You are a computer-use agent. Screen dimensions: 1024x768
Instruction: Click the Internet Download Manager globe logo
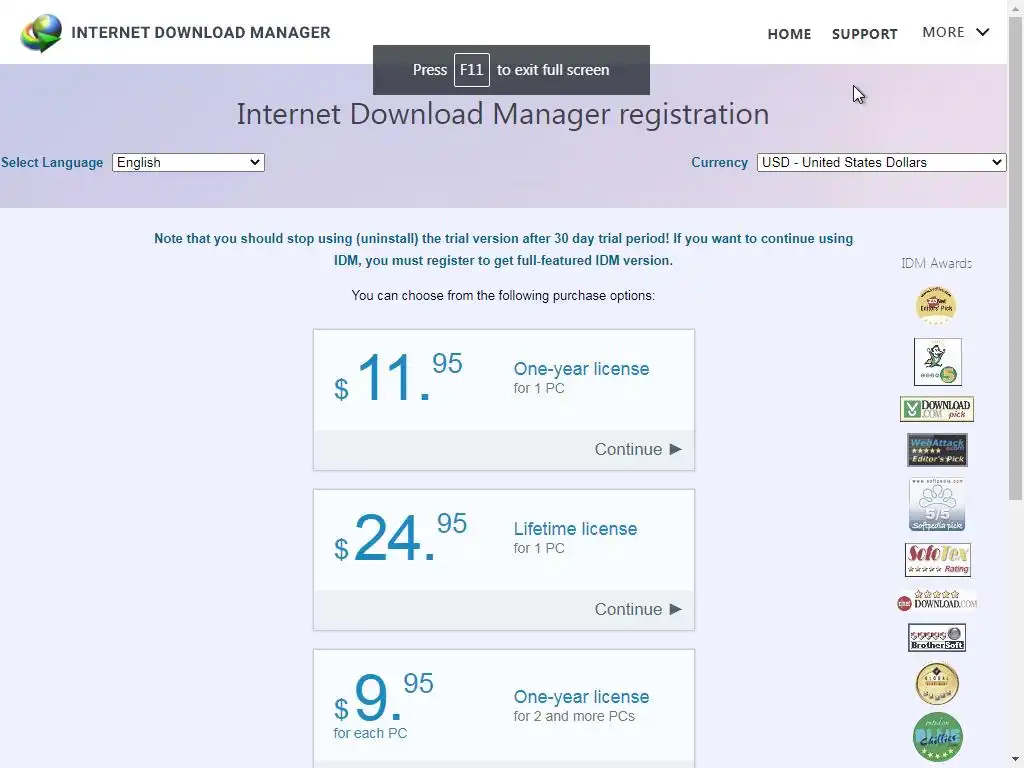click(x=41, y=33)
